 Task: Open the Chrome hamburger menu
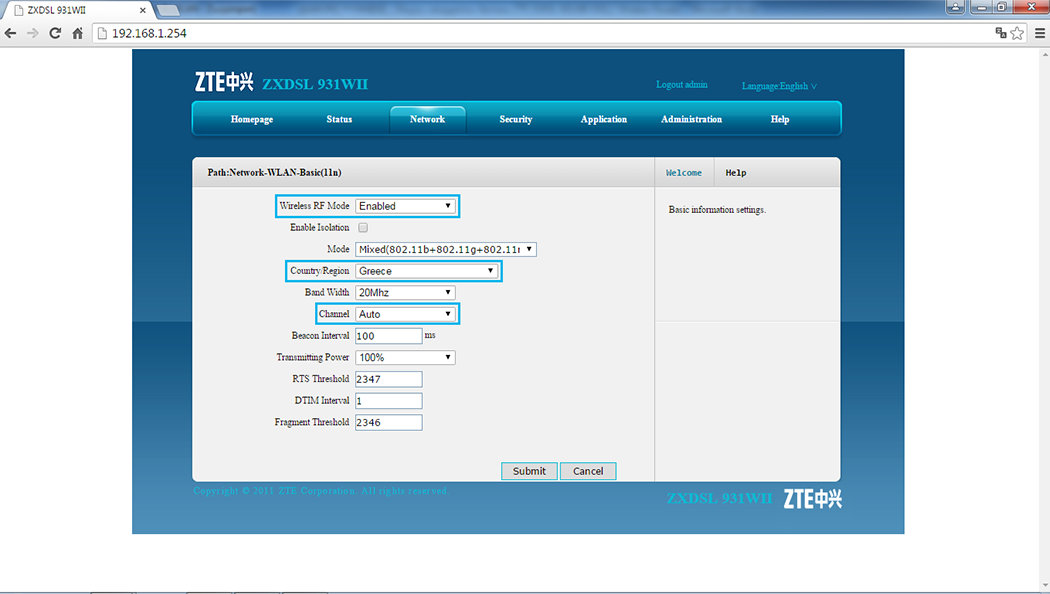[1040, 33]
